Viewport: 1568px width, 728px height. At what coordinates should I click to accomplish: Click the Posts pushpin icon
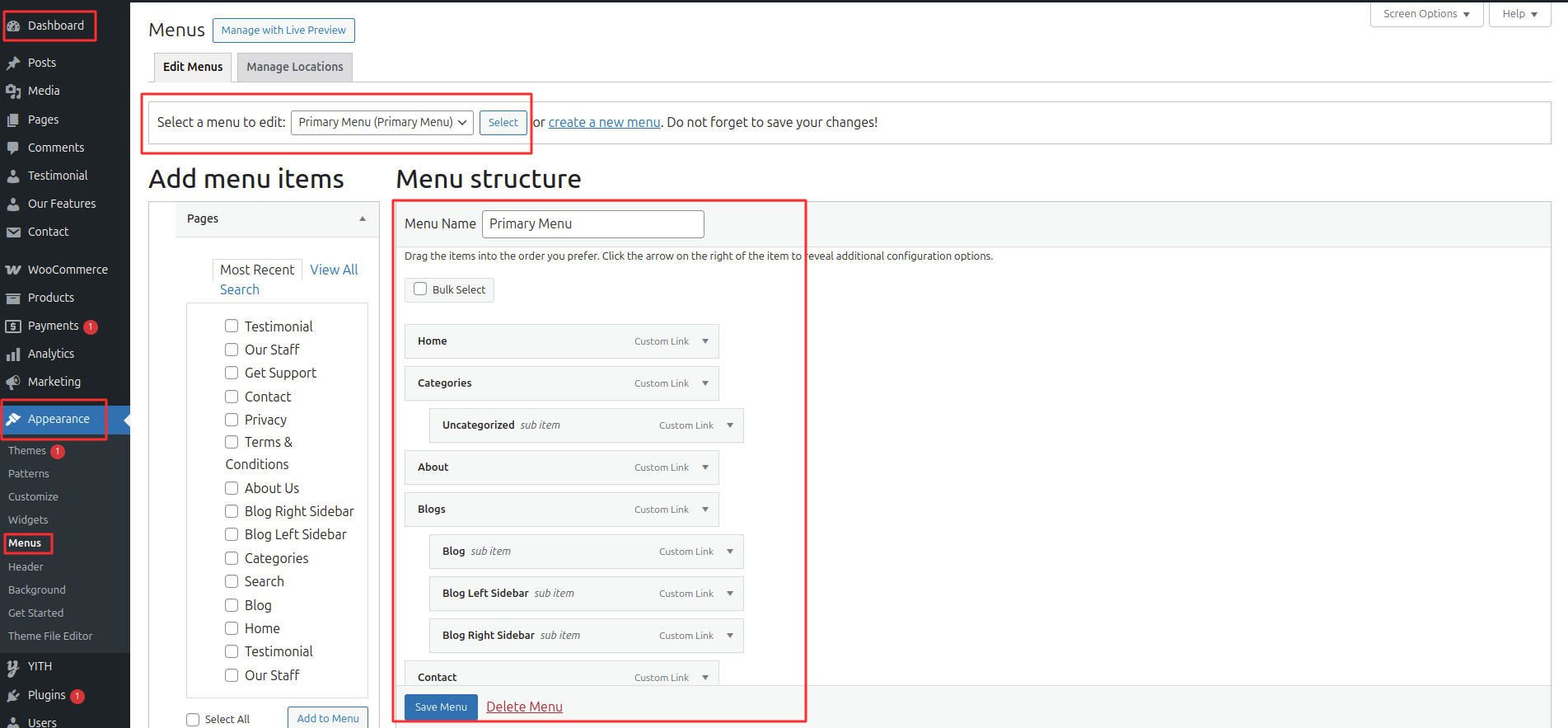(13, 63)
